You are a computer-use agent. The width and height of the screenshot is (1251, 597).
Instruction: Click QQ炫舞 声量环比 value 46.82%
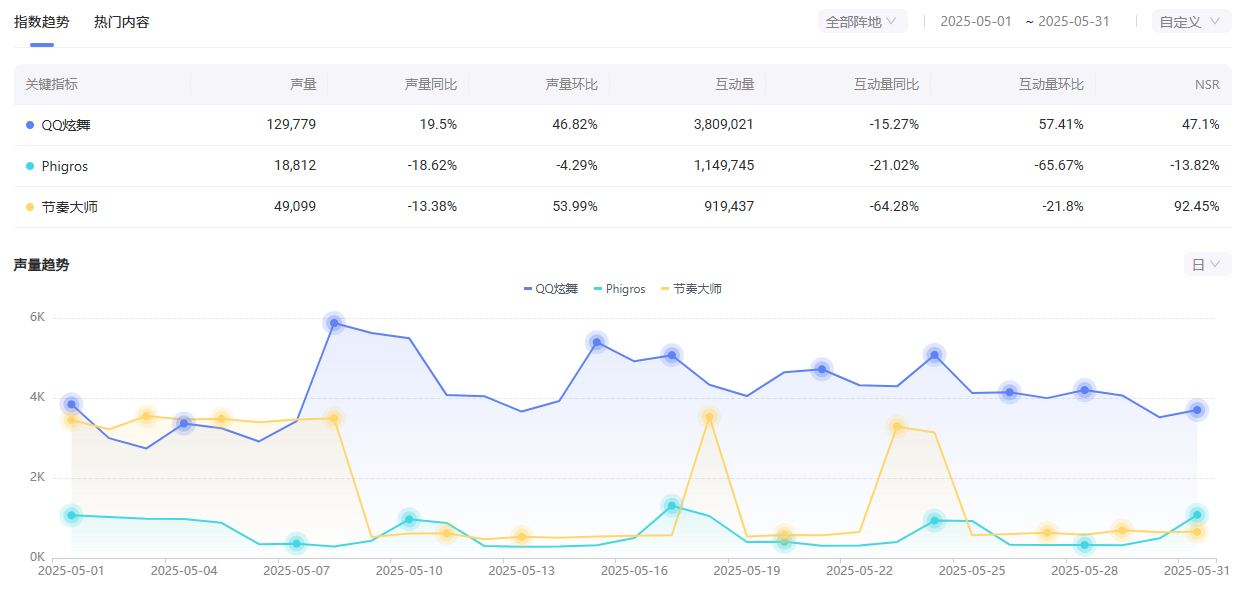(577, 125)
